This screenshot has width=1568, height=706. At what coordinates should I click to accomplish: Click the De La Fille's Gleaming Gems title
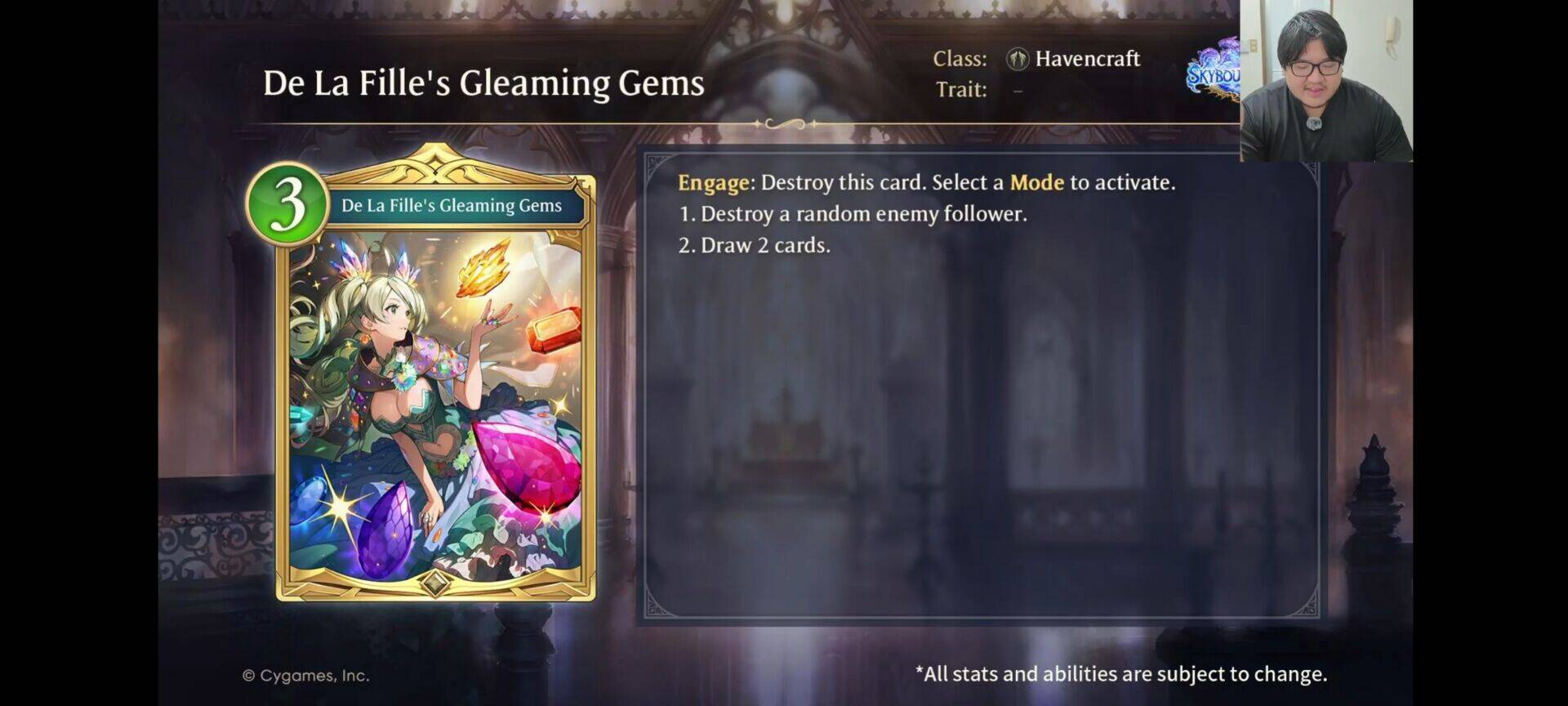click(483, 83)
